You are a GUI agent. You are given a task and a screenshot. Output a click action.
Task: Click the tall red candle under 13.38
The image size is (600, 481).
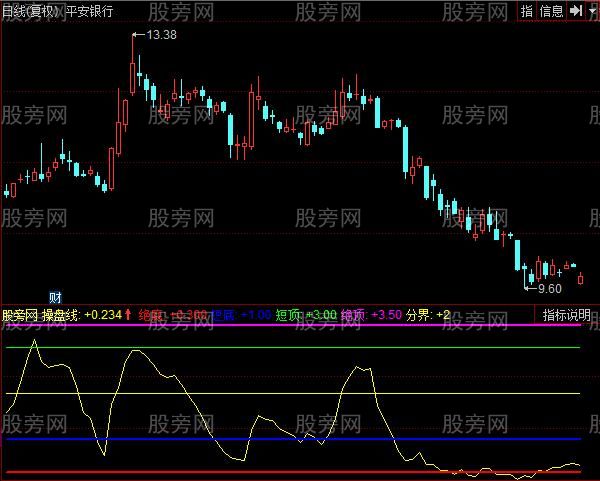click(x=133, y=64)
